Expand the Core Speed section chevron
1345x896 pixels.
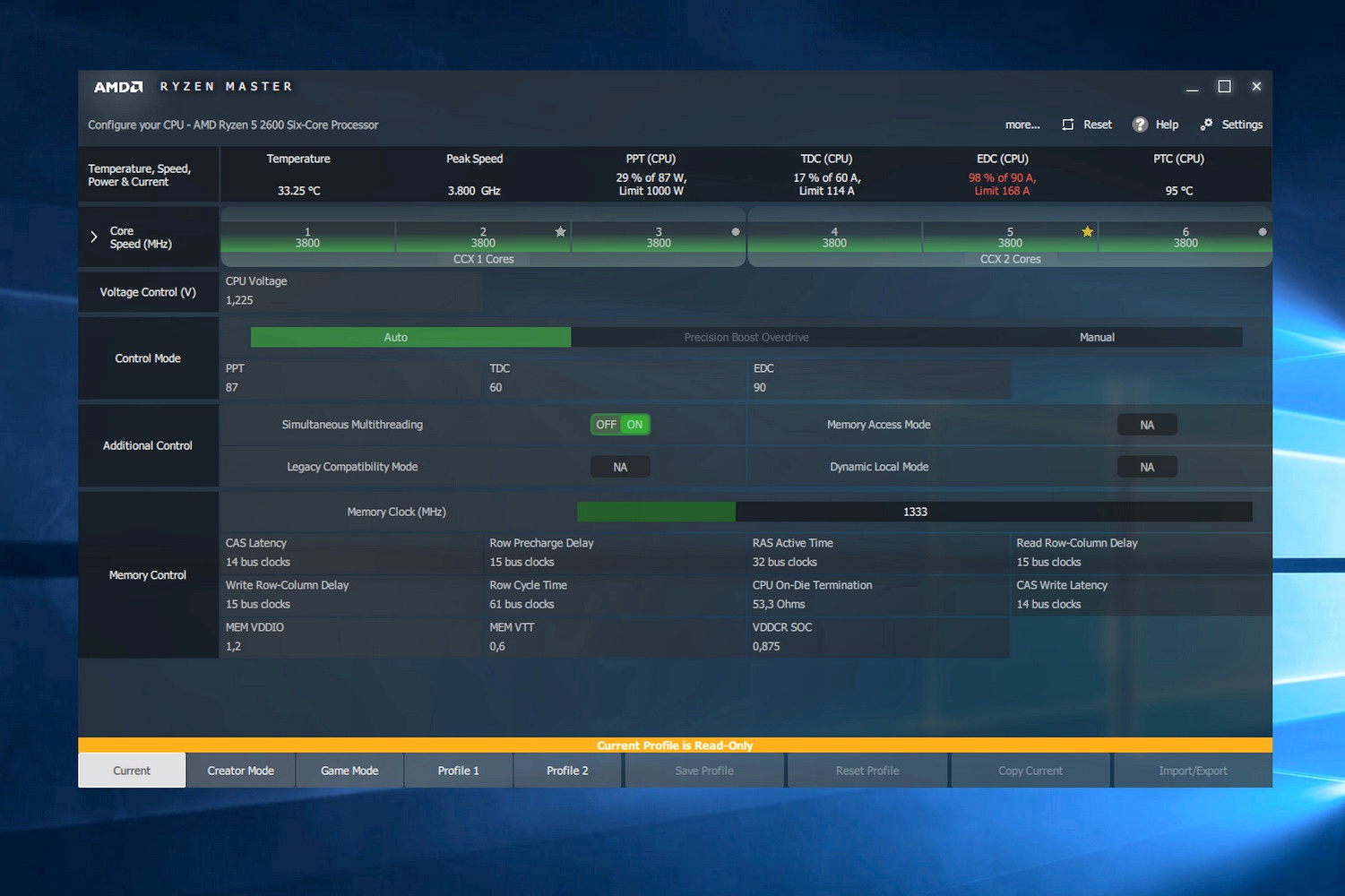(93, 237)
